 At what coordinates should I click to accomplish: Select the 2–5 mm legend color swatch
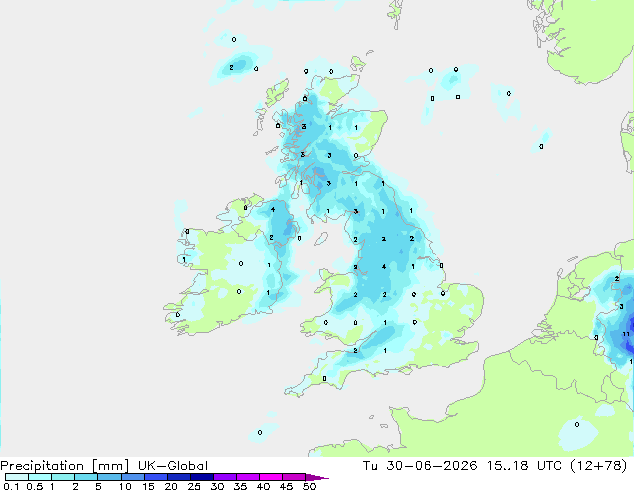(x=86, y=477)
